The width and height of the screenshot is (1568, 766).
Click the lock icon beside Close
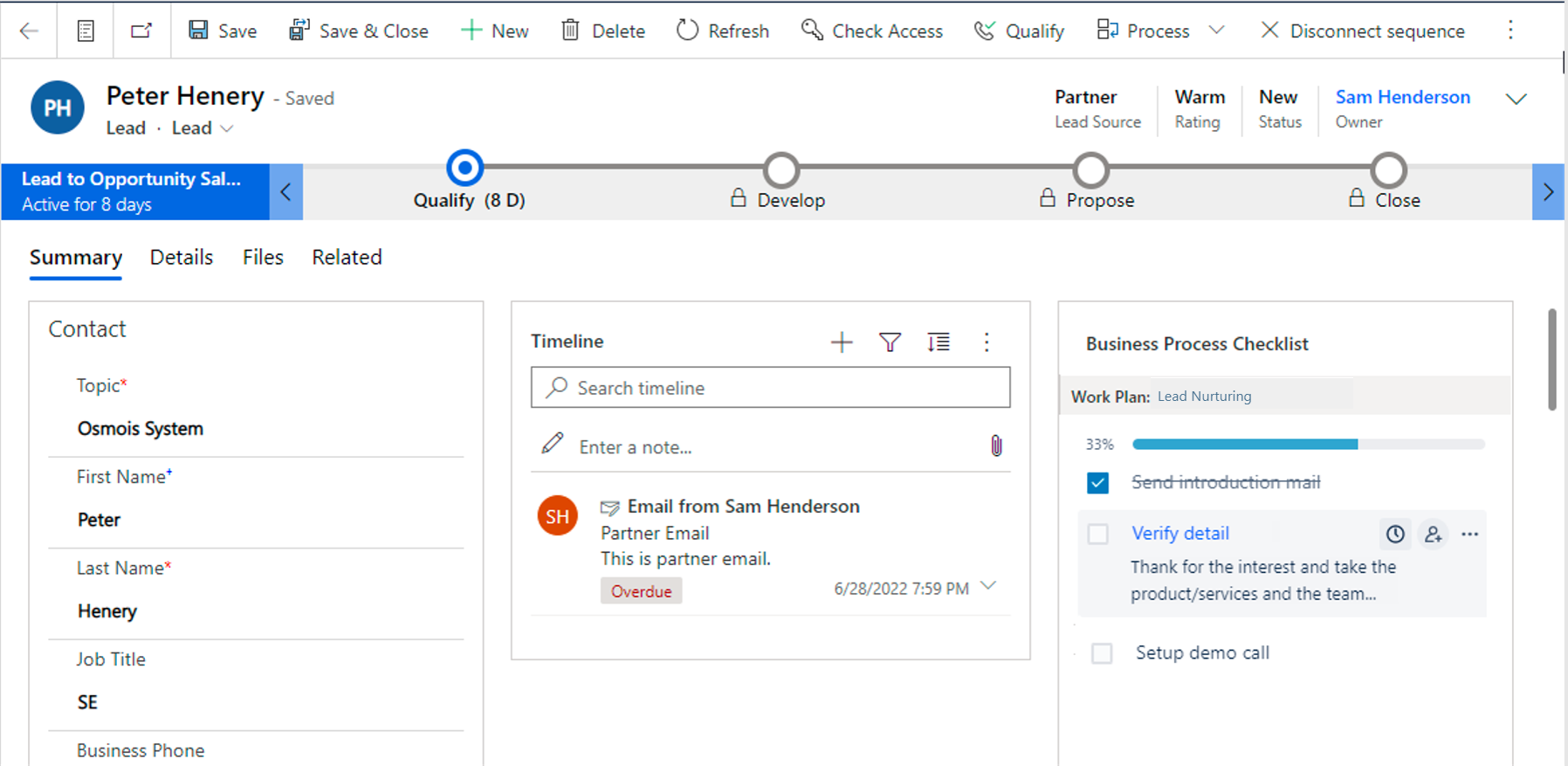(1357, 198)
